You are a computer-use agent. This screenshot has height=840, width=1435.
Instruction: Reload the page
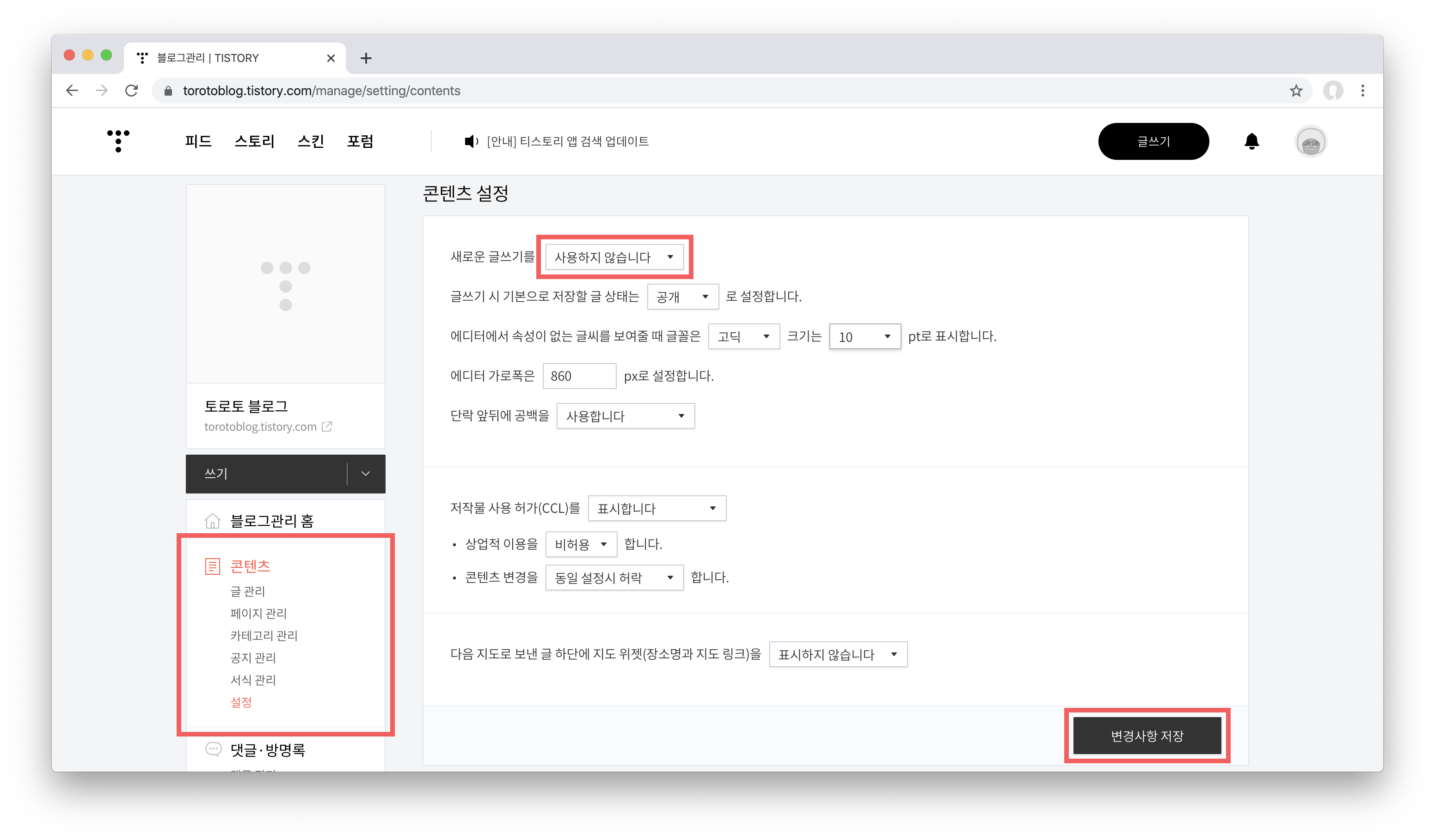(132, 91)
